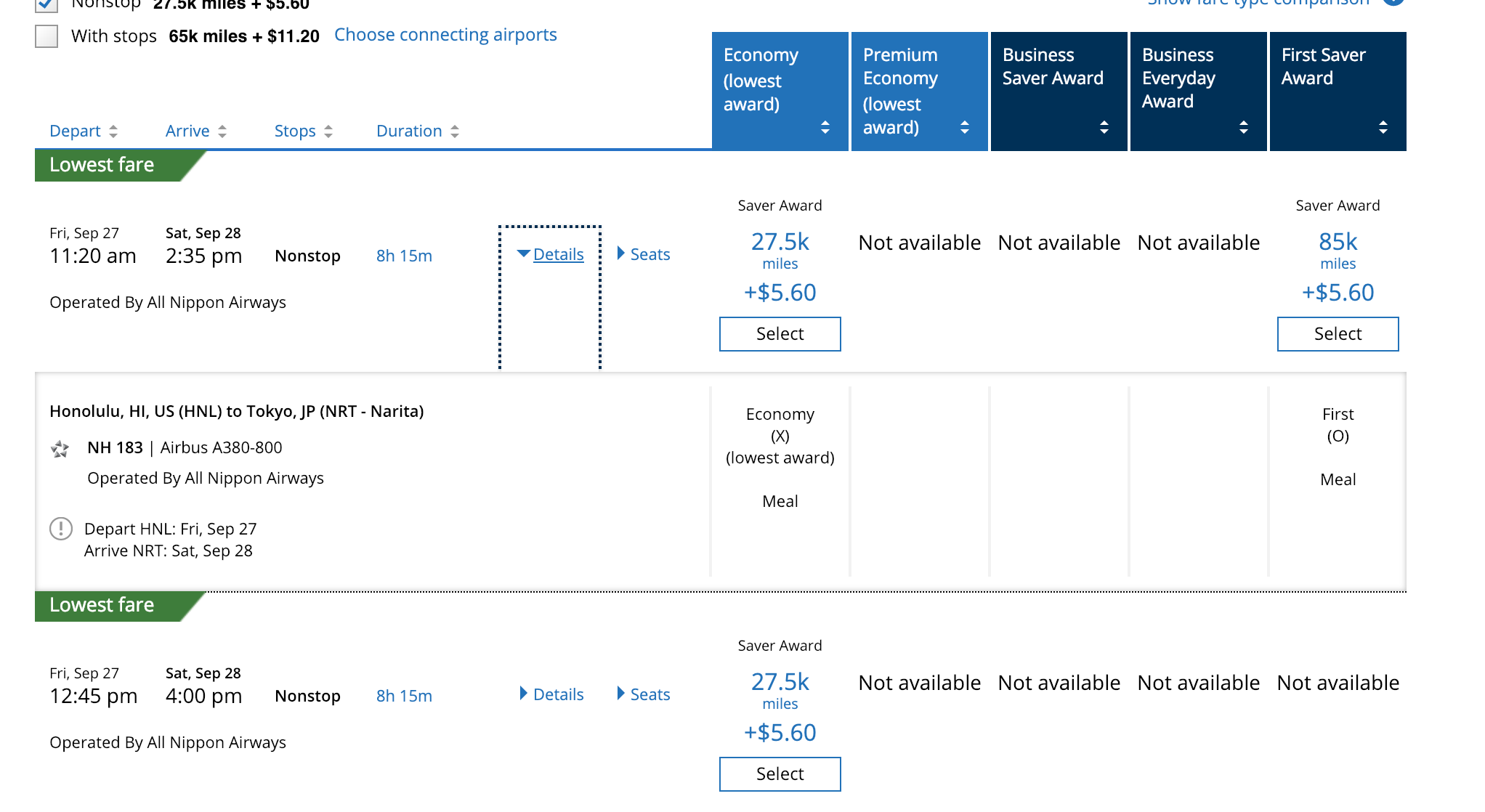1485x812 pixels.
Task: Open Choose connecting airports link
Action: point(445,35)
